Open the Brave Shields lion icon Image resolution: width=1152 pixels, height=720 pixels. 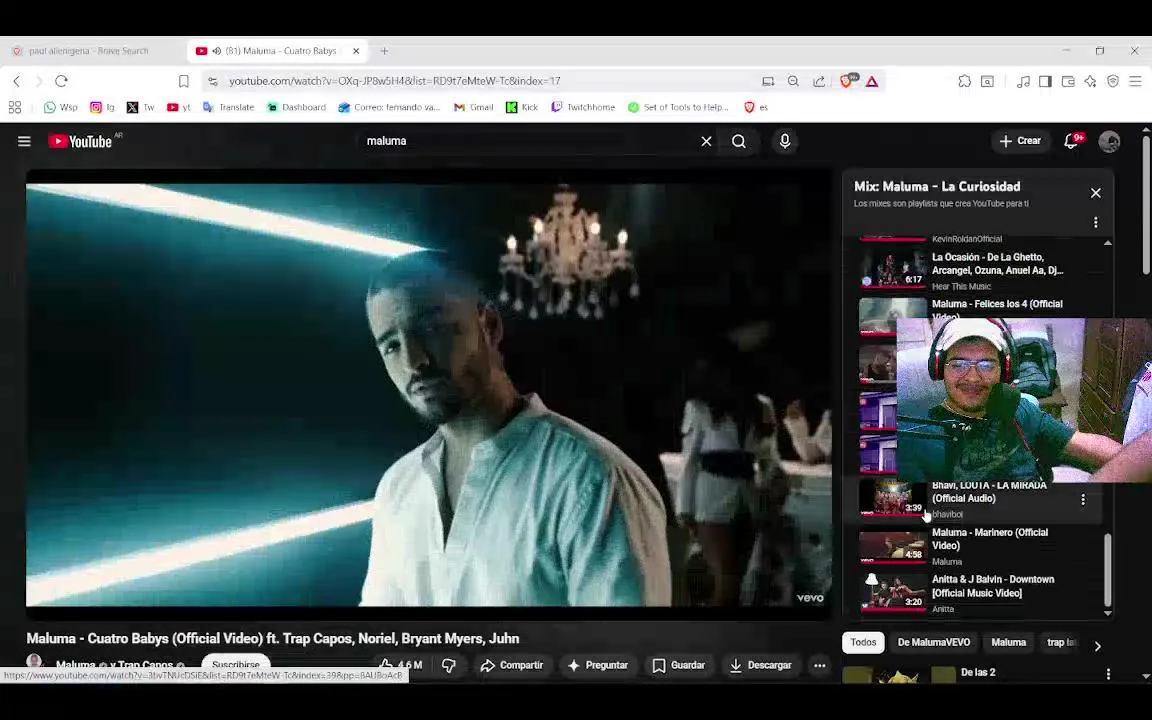846,81
